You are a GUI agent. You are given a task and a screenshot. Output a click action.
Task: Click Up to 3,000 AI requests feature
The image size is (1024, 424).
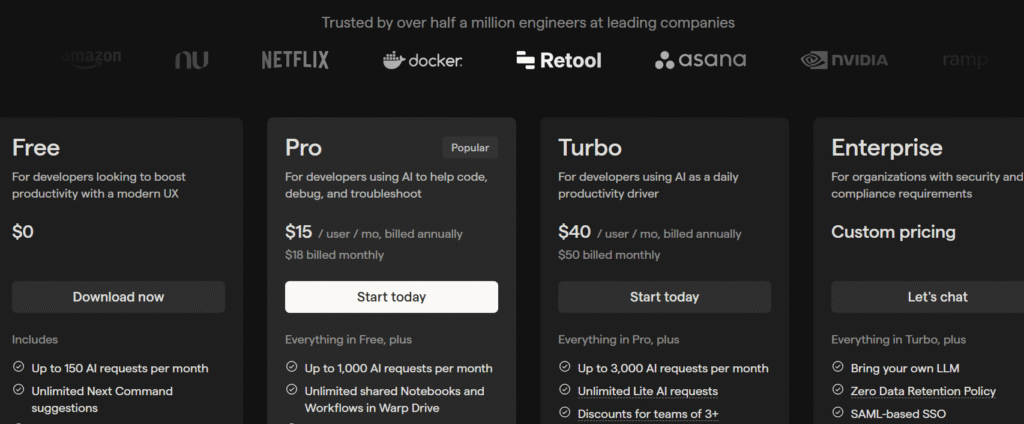point(673,368)
